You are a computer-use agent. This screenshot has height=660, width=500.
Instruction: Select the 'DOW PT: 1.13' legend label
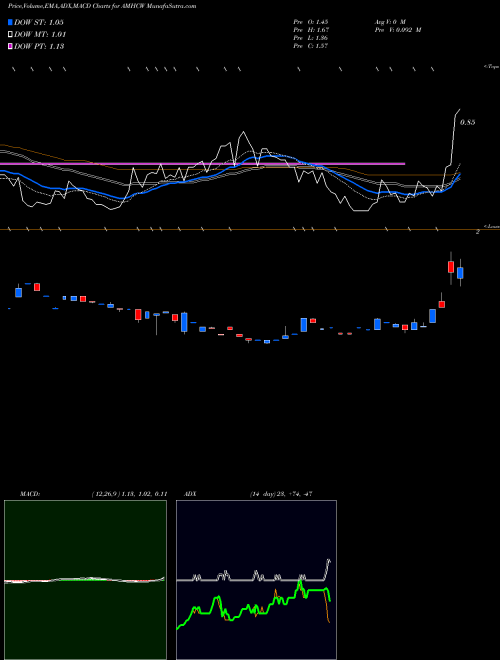click(x=39, y=46)
